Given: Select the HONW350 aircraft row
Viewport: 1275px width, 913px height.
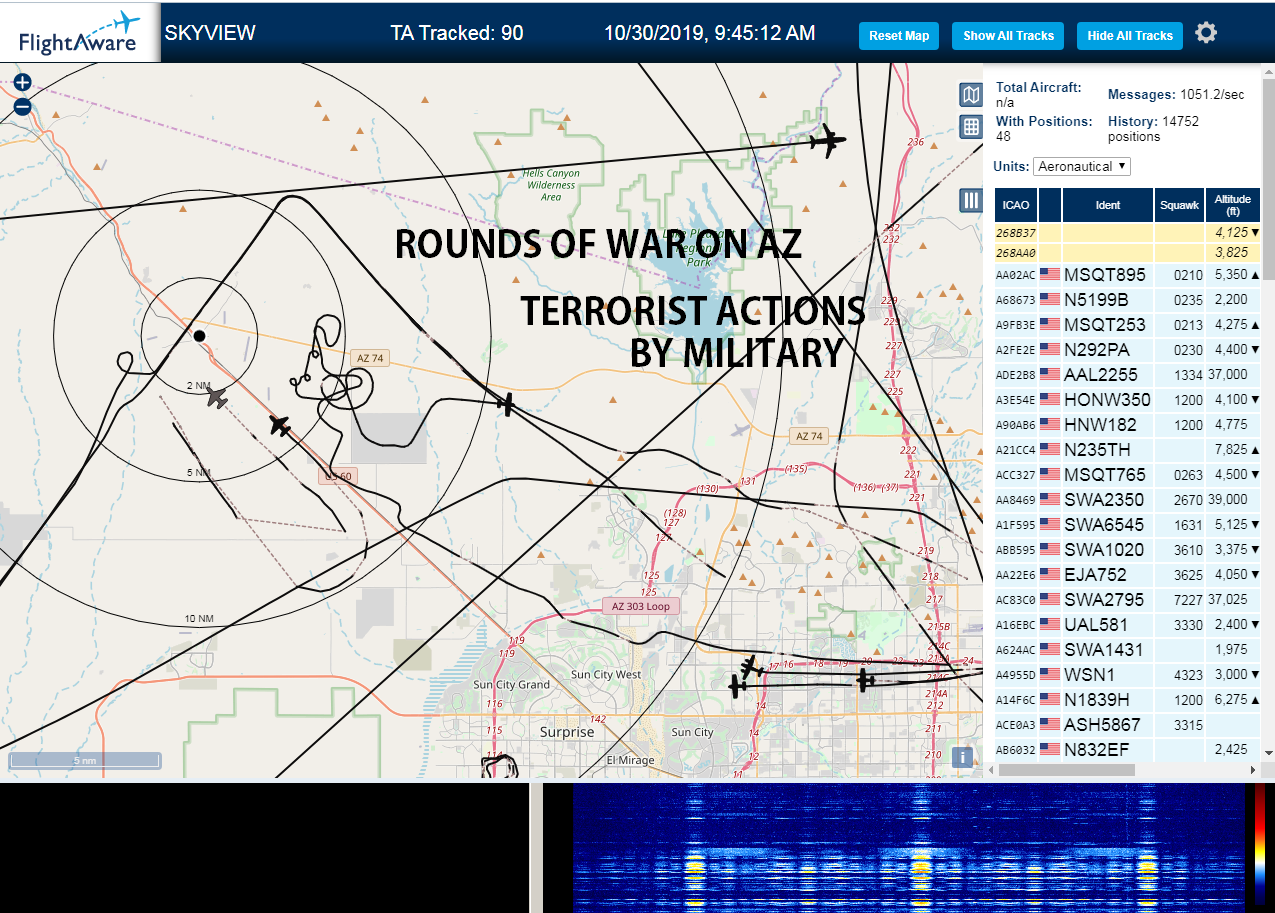Looking at the screenshot, I should click(x=1128, y=400).
